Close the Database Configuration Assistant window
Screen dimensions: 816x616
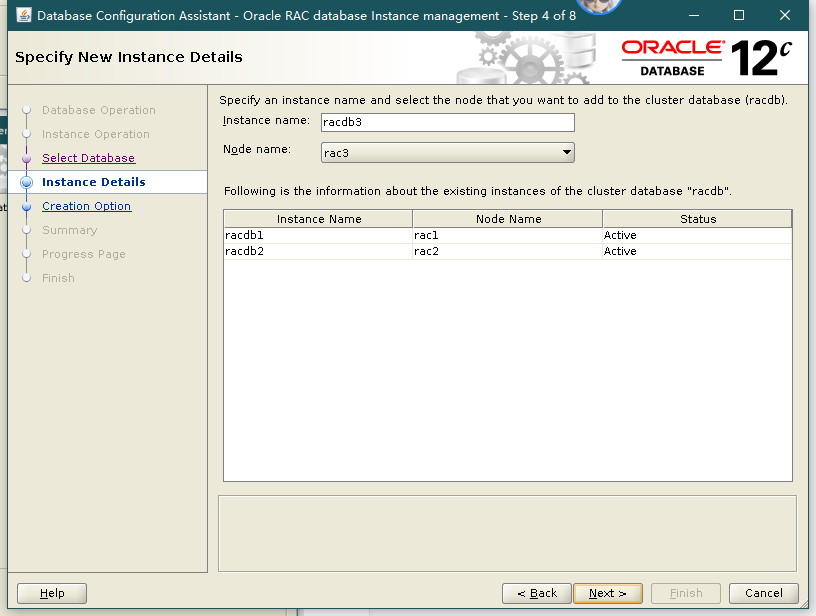pos(785,15)
